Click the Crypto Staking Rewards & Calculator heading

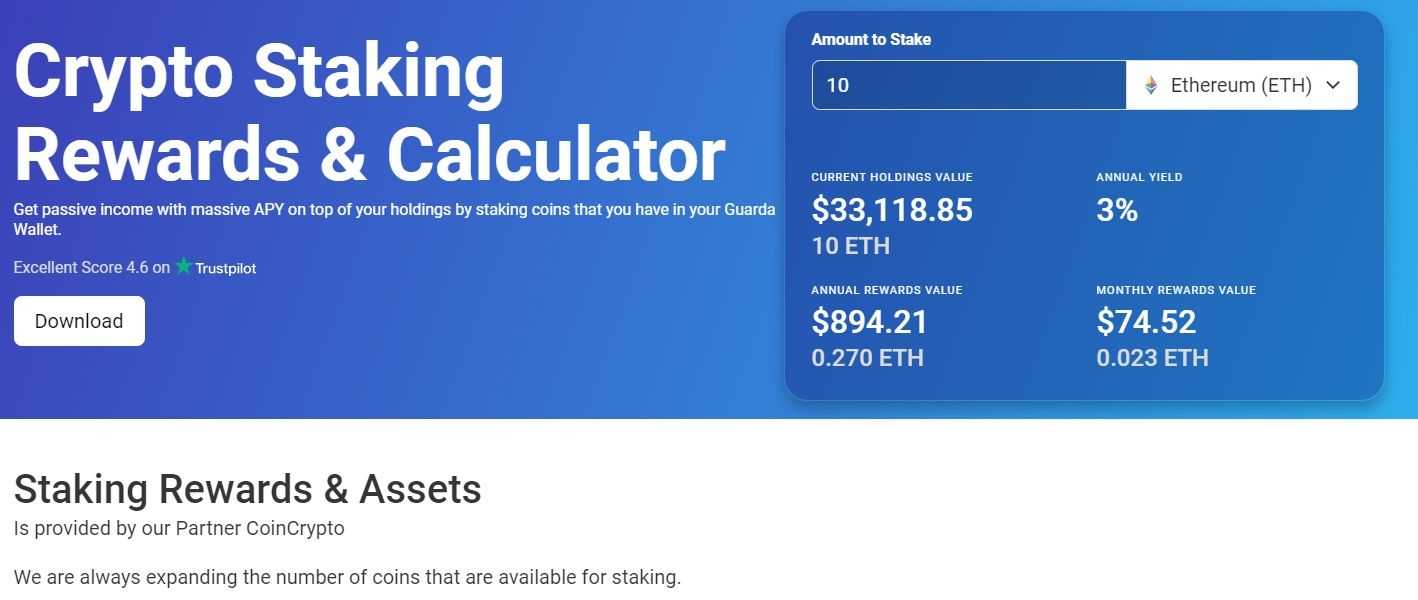pos(370,113)
